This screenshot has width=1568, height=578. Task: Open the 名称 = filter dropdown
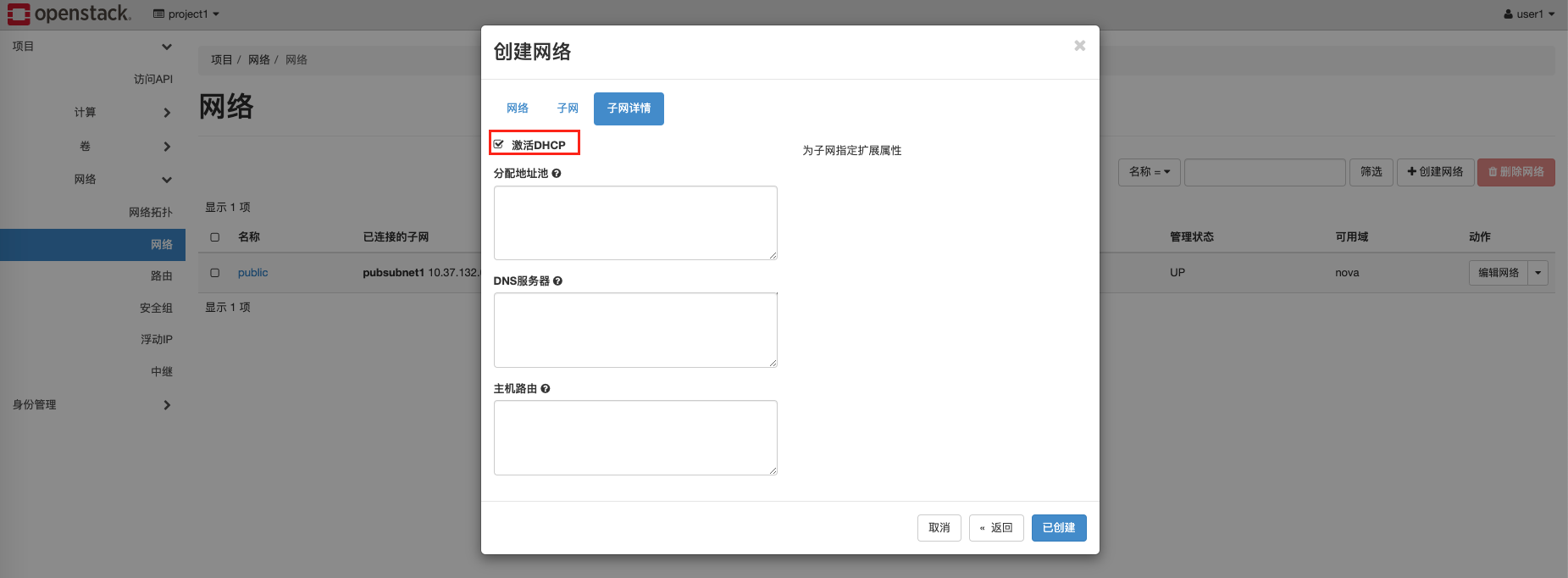point(1150,172)
